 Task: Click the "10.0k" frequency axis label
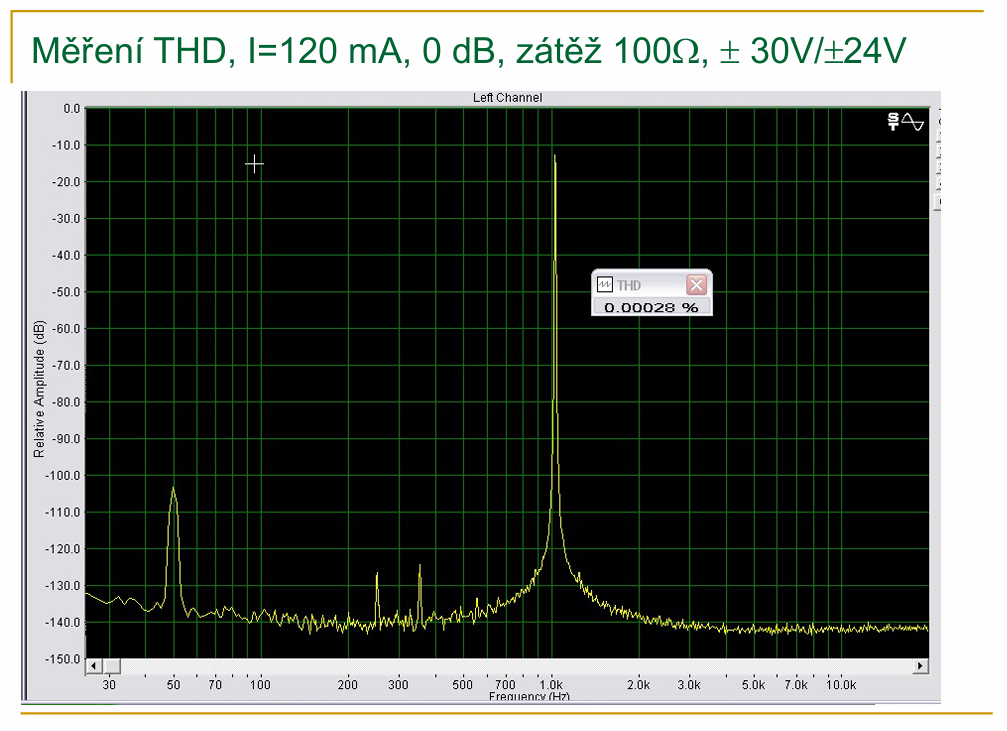(x=841, y=685)
